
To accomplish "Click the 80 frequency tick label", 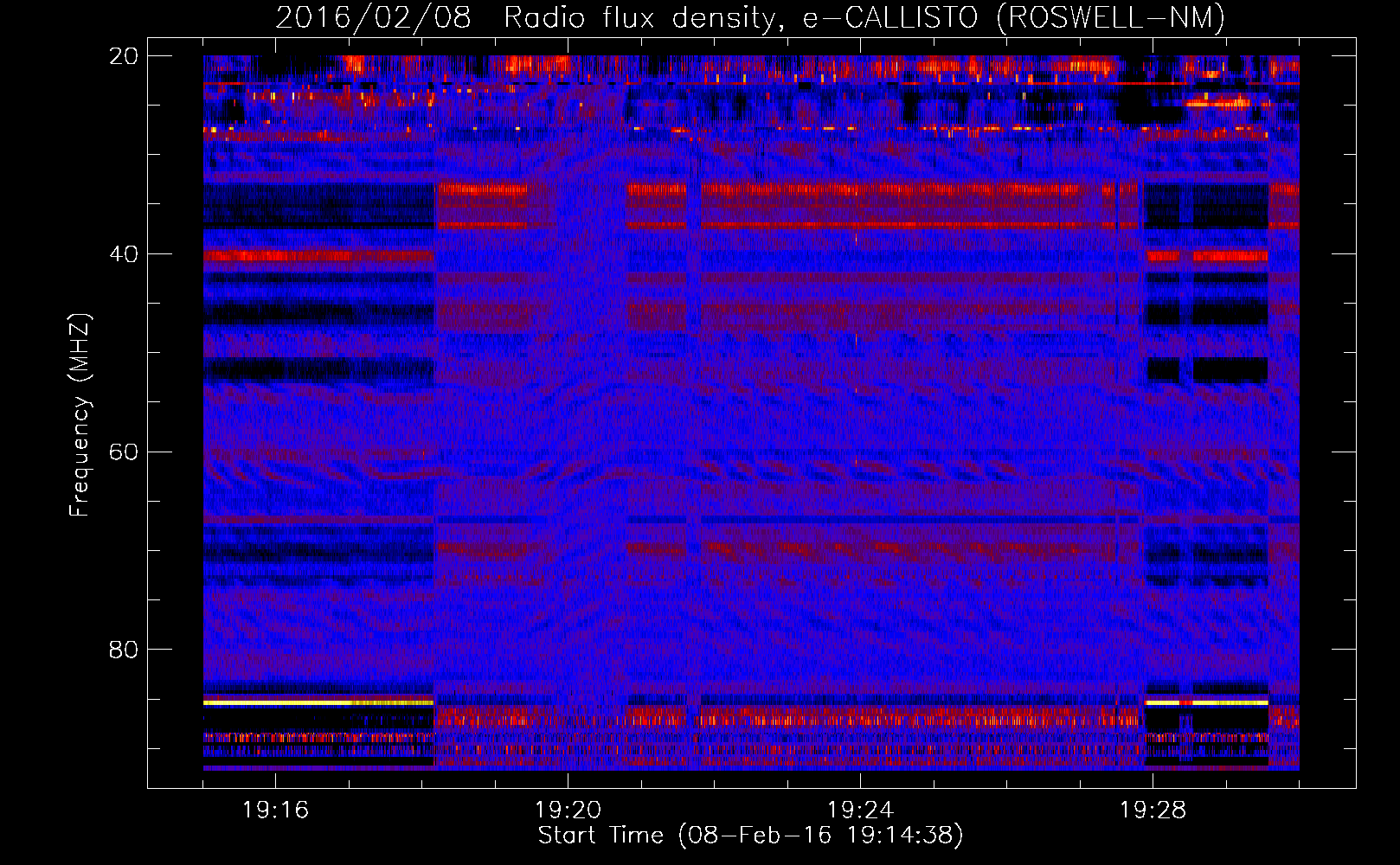I will coord(124,650).
